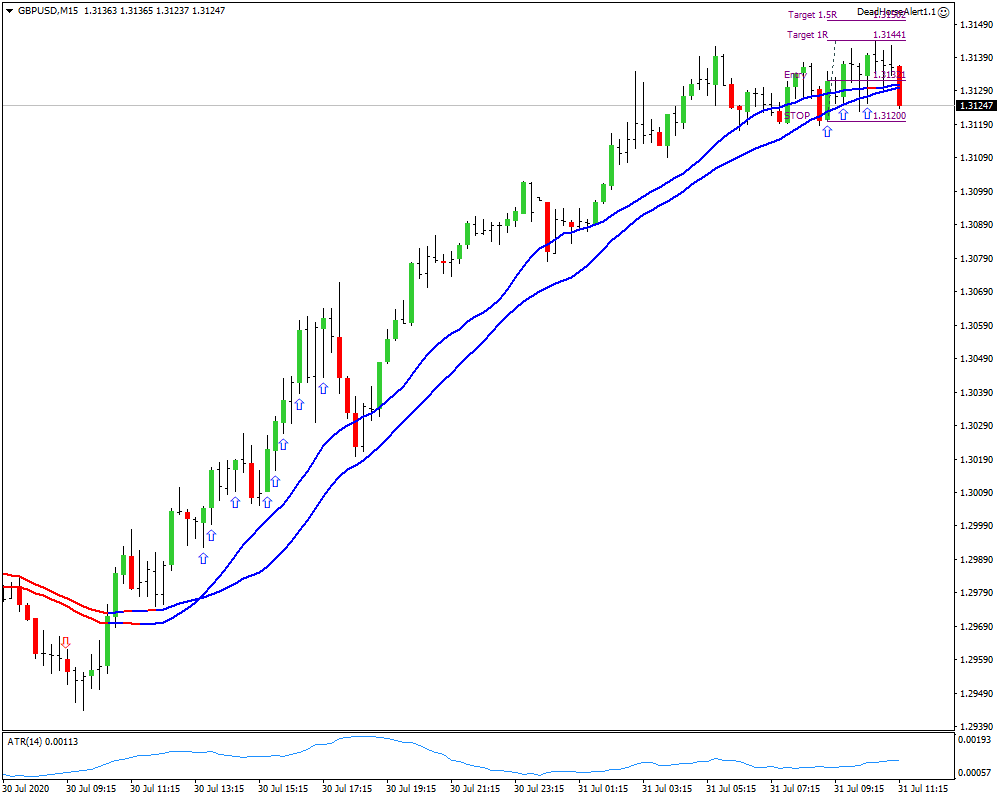Click the small triangle before GBPUSD,M15
Screen dimensions: 1000x800
click(x=10, y=11)
